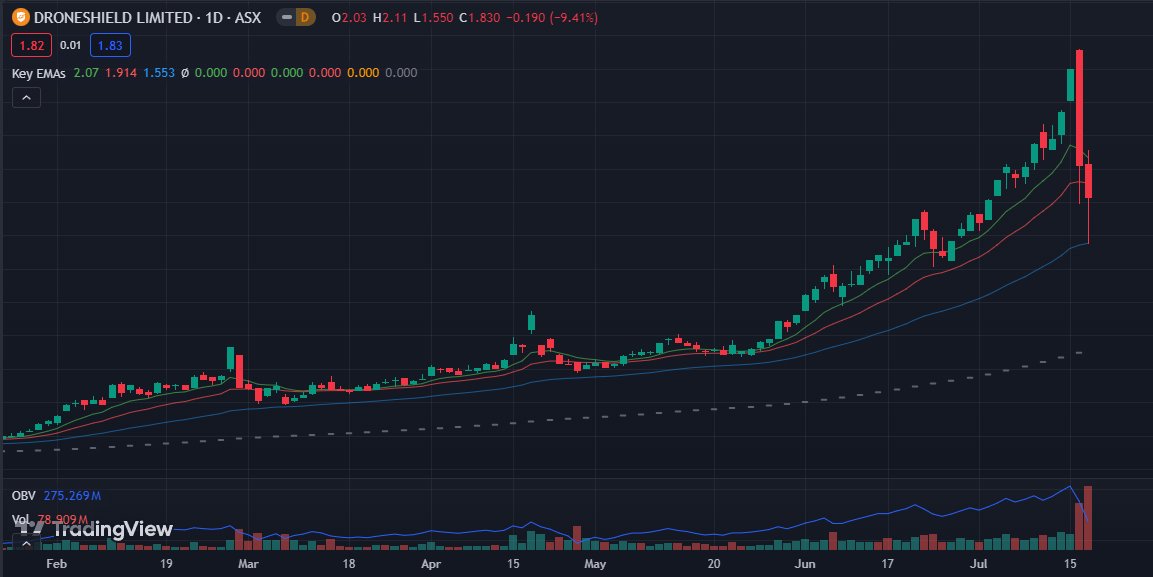This screenshot has height=577, width=1153.
Task: Click the tallest volume bar at far right
Action: [x=1088, y=517]
